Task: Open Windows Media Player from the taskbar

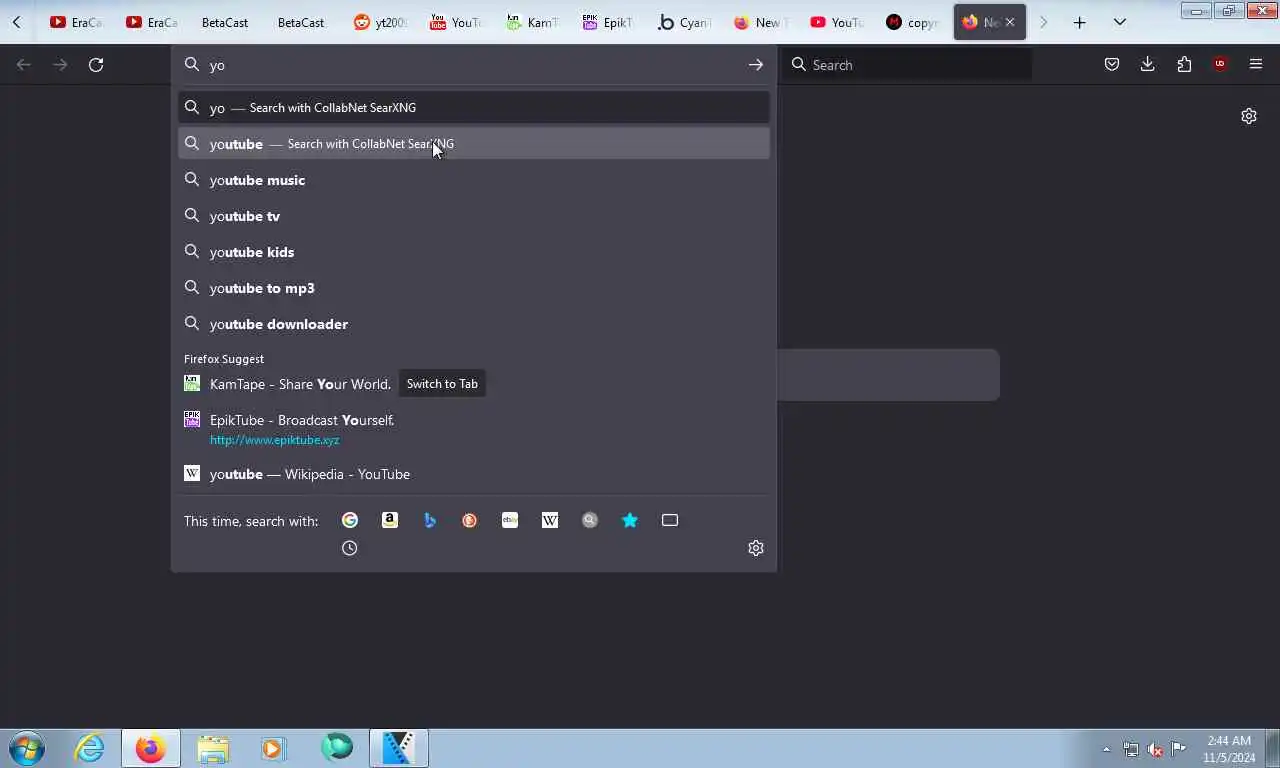Action: tap(273, 748)
